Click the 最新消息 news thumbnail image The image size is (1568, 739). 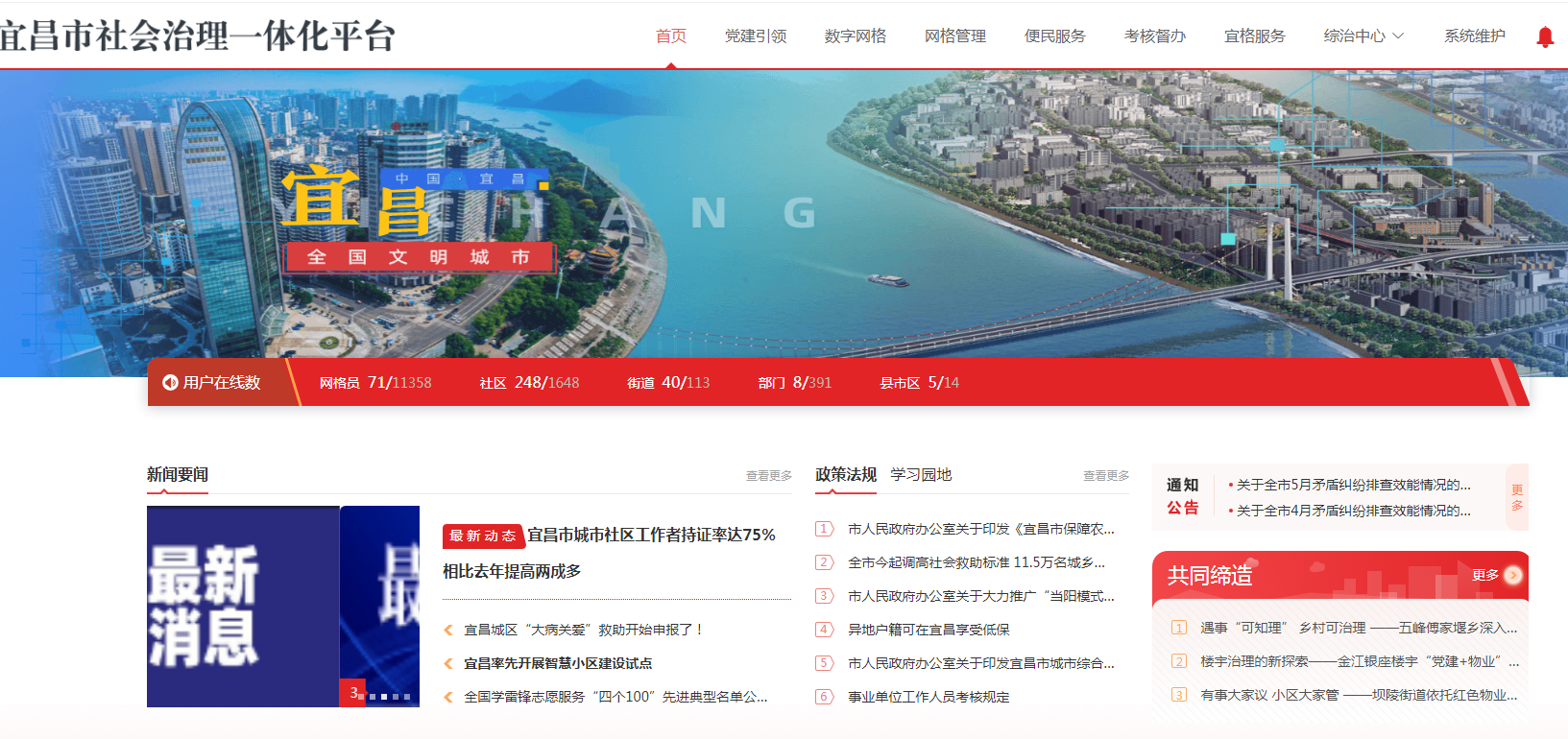[x=243, y=606]
